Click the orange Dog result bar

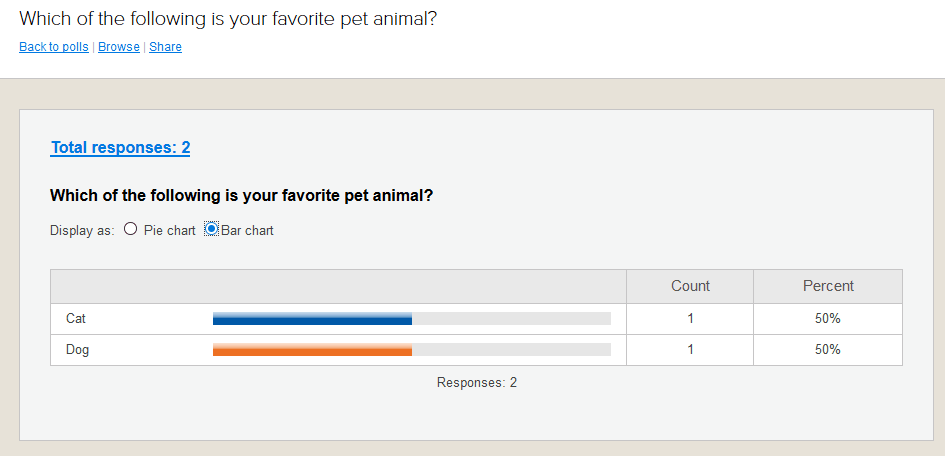click(312, 349)
